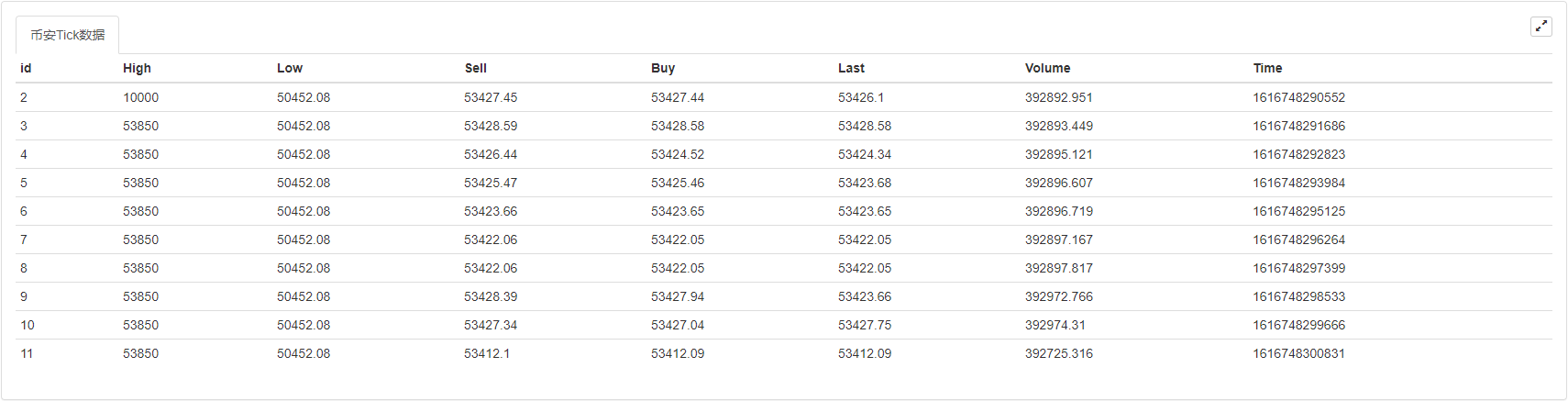Click Sell value 53428.39 in row 9

tap(491, 296)
